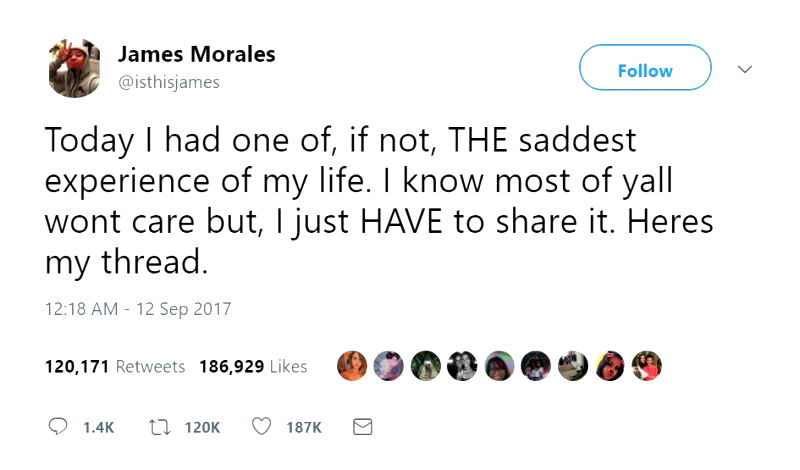Follow James Morales
The height and width of the screenshot is (470, 800).
click(645, 70)
